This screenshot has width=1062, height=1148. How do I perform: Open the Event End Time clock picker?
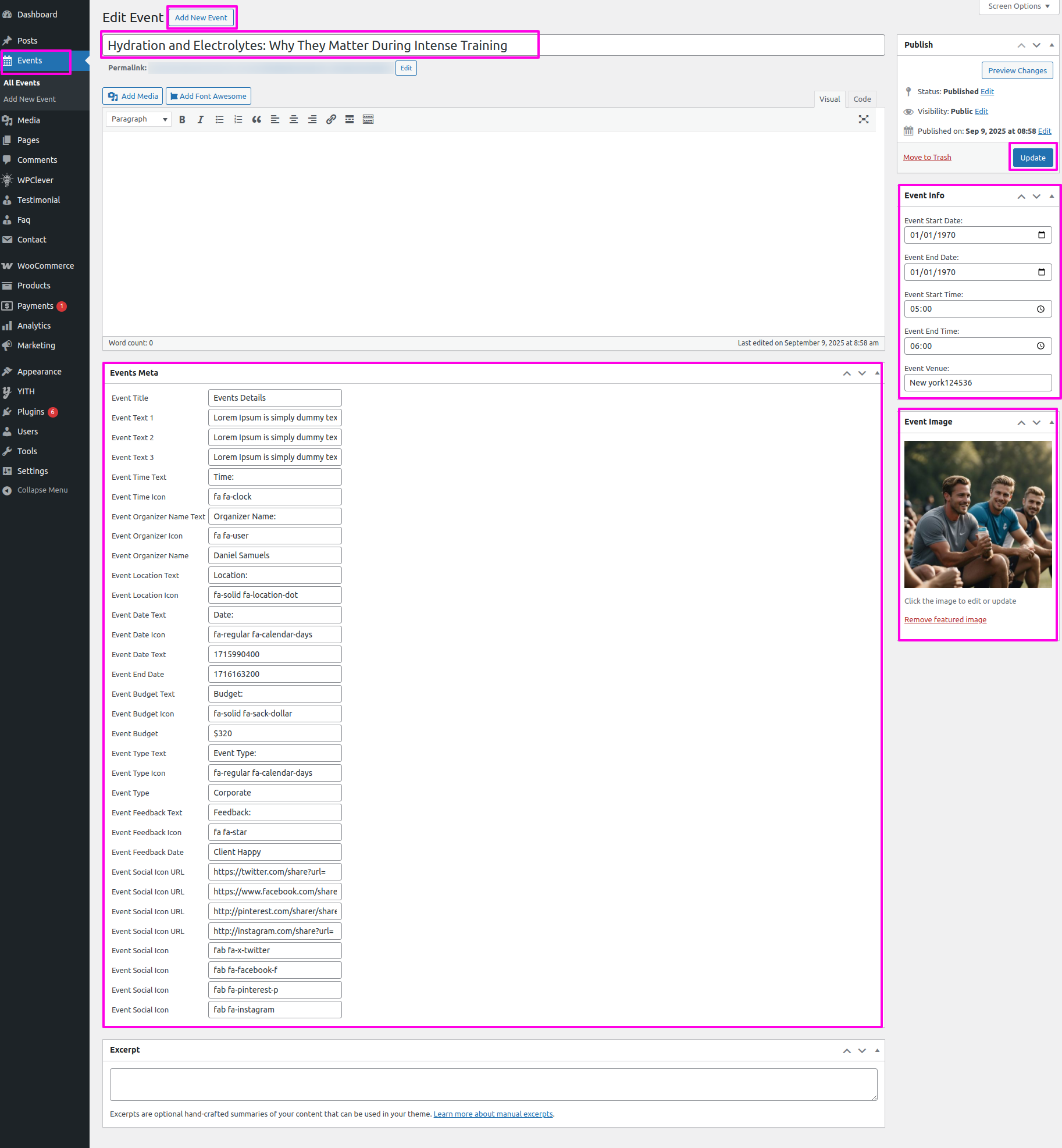(1040, 346)
